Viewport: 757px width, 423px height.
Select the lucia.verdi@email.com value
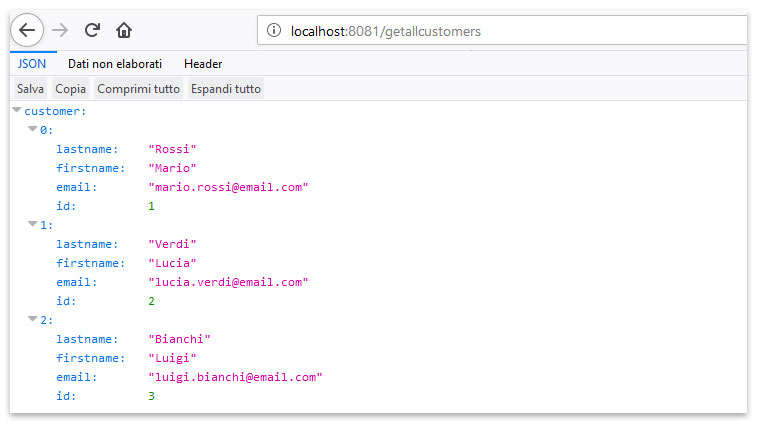click(x=228, y=282)
